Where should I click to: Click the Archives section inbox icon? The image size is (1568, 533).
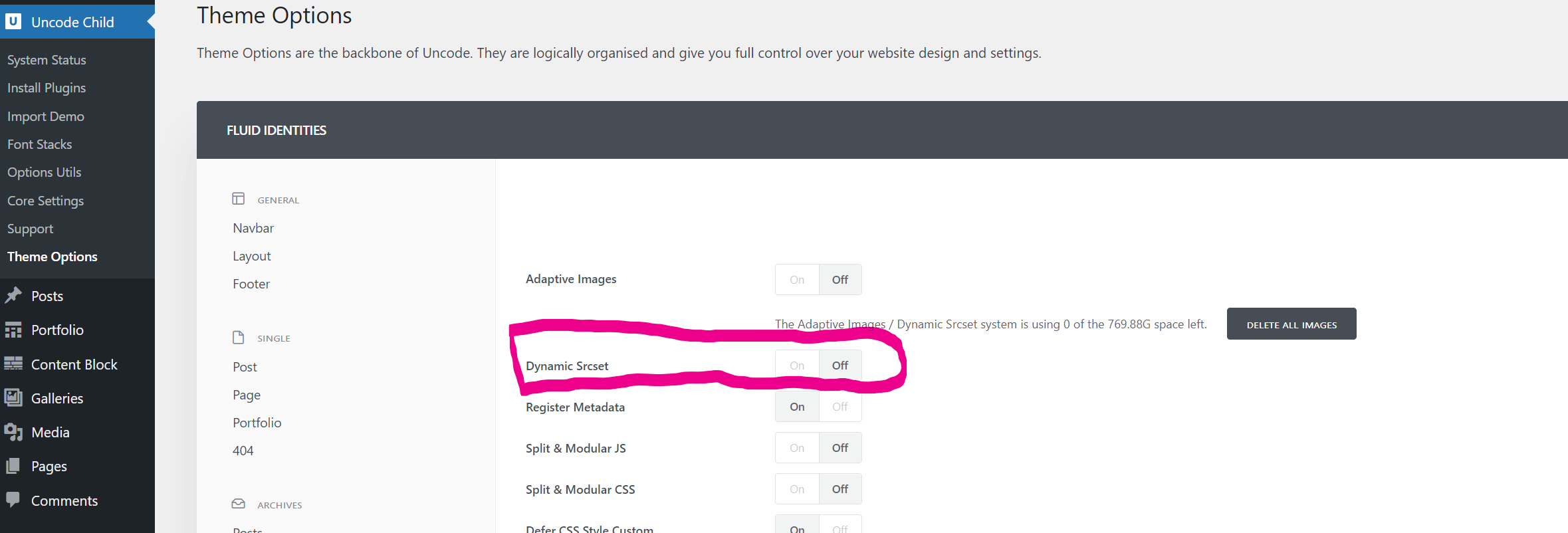238,504
